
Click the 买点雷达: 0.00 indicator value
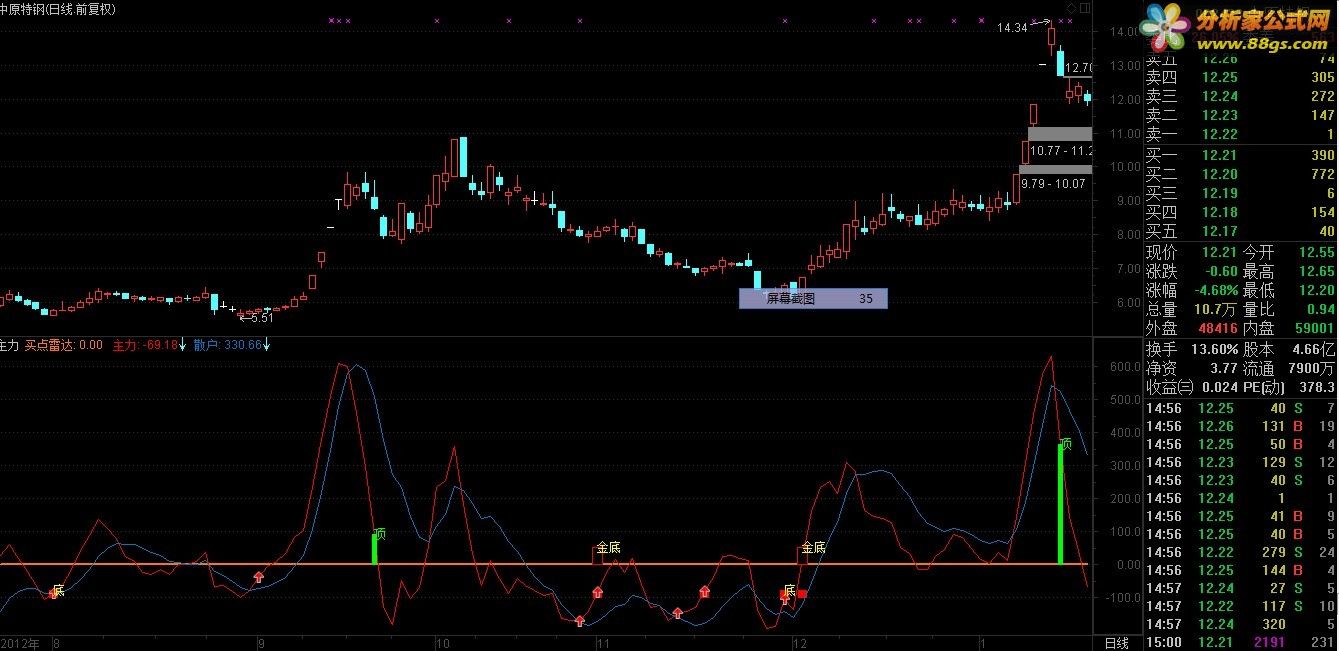[64, 345]
